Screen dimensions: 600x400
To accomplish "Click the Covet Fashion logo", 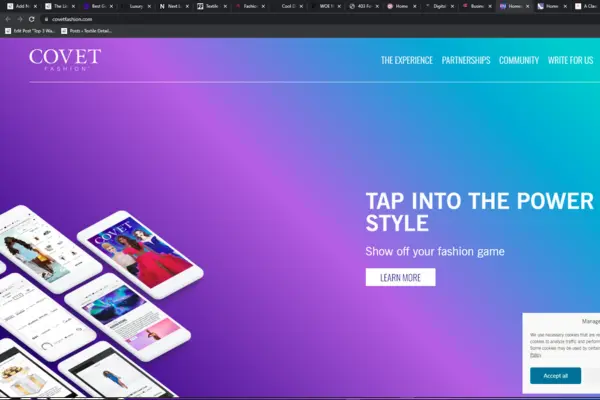I will [x=65, y=59].
